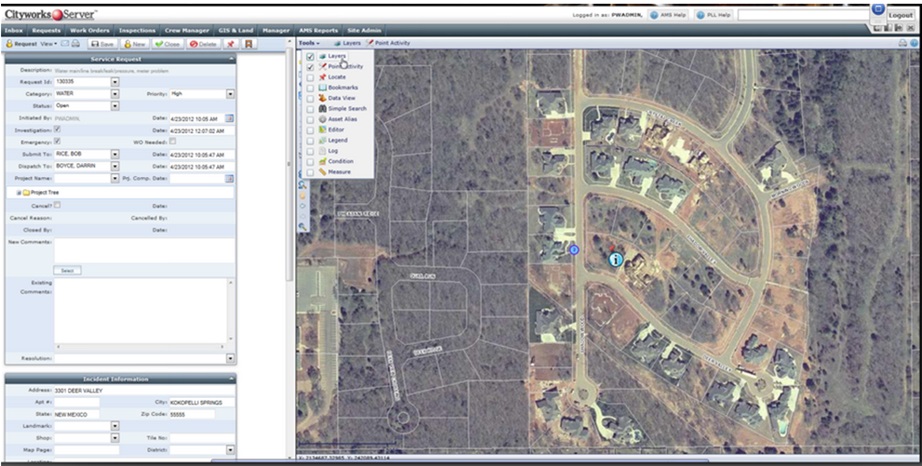Enable the Bookmarks tool checkbox

point(310,88)
